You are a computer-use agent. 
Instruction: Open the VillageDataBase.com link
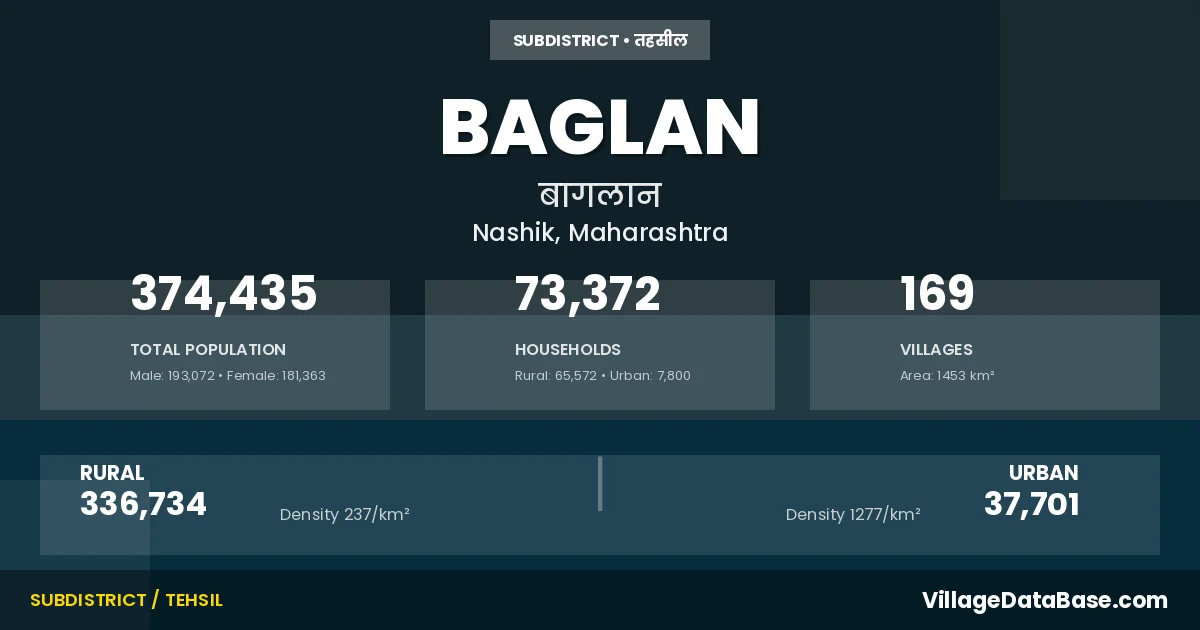click(x=1044, y=600)
